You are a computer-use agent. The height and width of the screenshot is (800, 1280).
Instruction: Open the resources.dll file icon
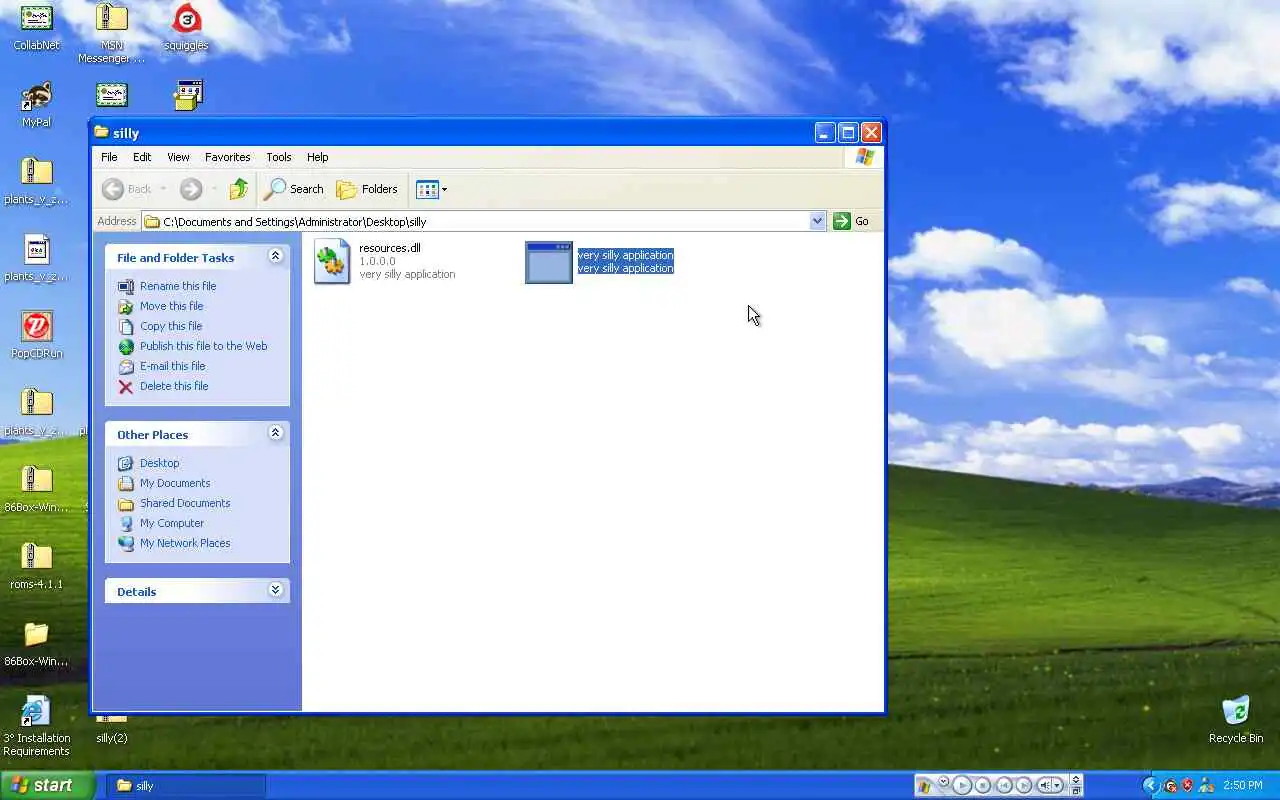pyautogui.click(x=332, y=262)
